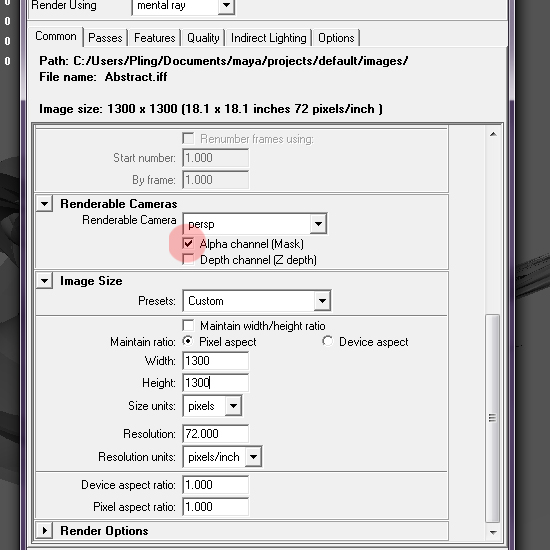Viewport: 550px width, 550px height.
Task: Open the Render Using dropdown showing mental ray
Action: point(183,6)
